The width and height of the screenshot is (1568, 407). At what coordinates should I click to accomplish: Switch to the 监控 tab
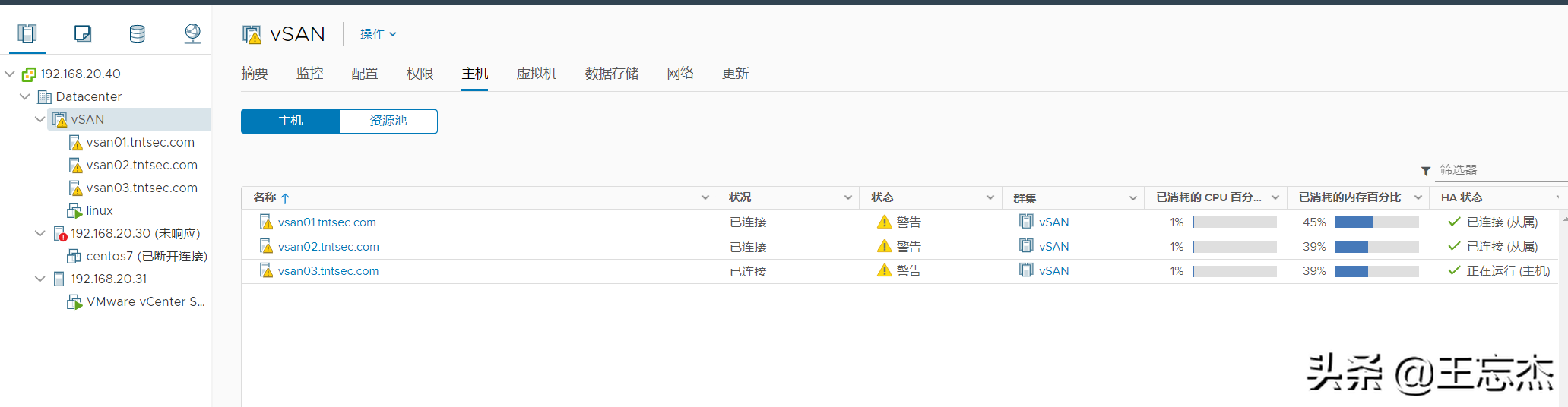pos(309,74)
